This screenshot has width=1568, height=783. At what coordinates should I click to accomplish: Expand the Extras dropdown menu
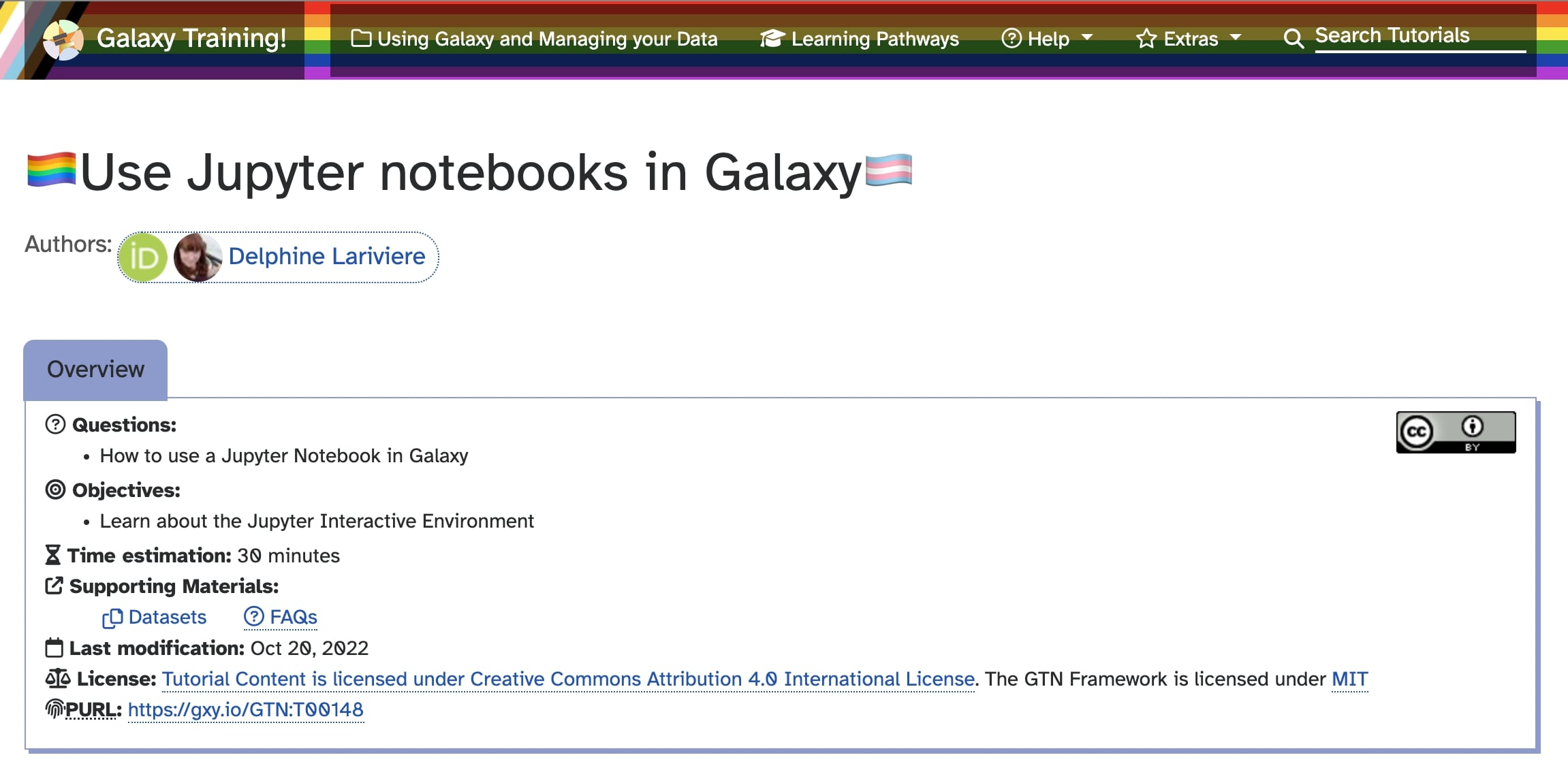(x=1189, y=39)
